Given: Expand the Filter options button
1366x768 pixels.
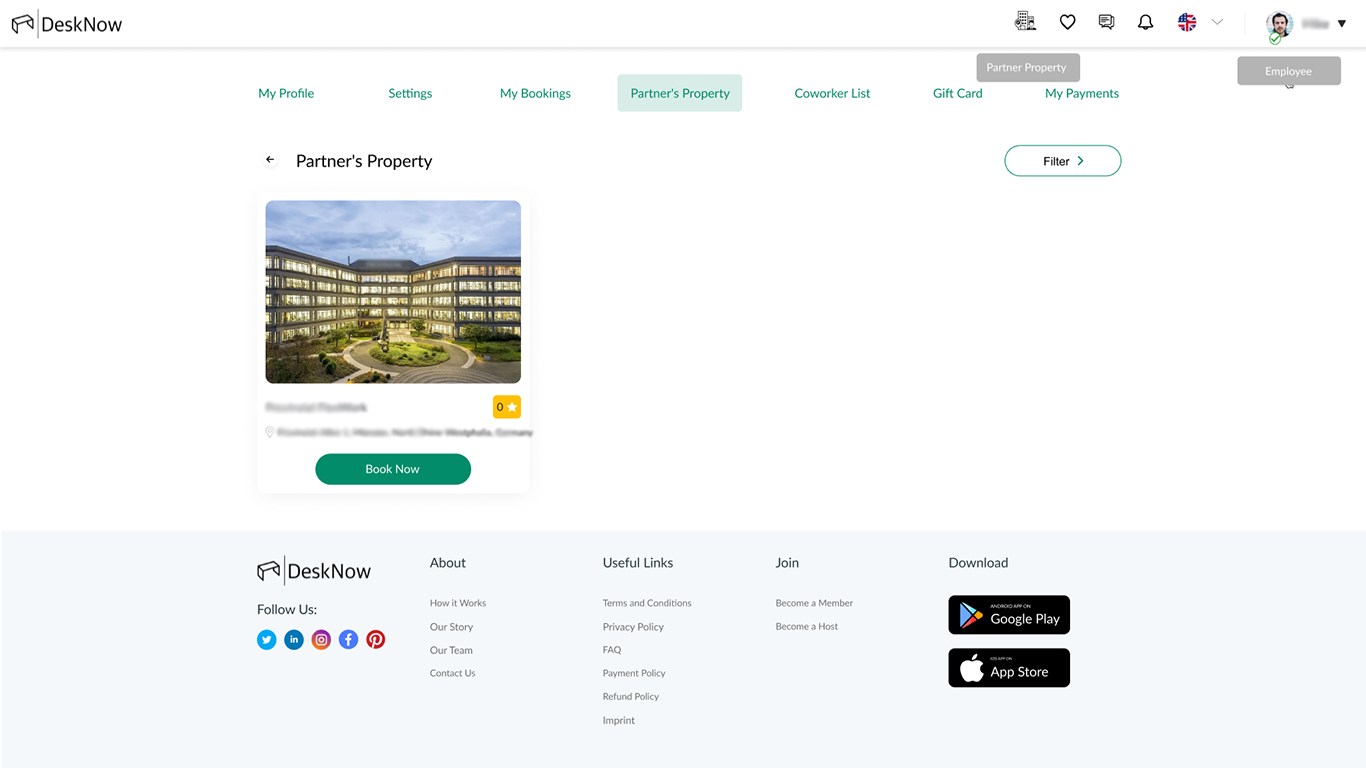Looking at the screenshot, I should coord(1063,161).
